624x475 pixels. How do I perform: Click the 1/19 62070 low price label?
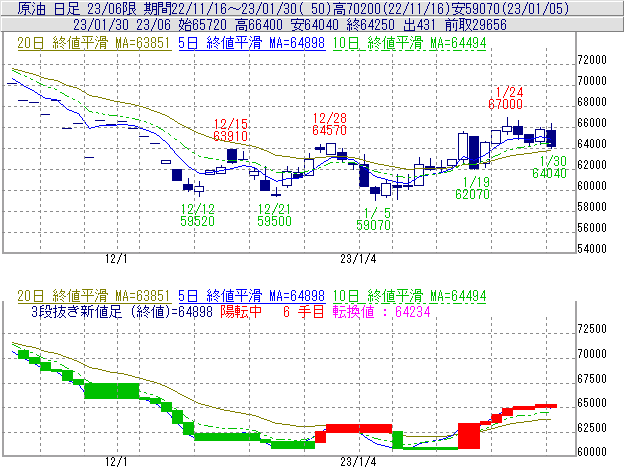[x=472, y=188]
